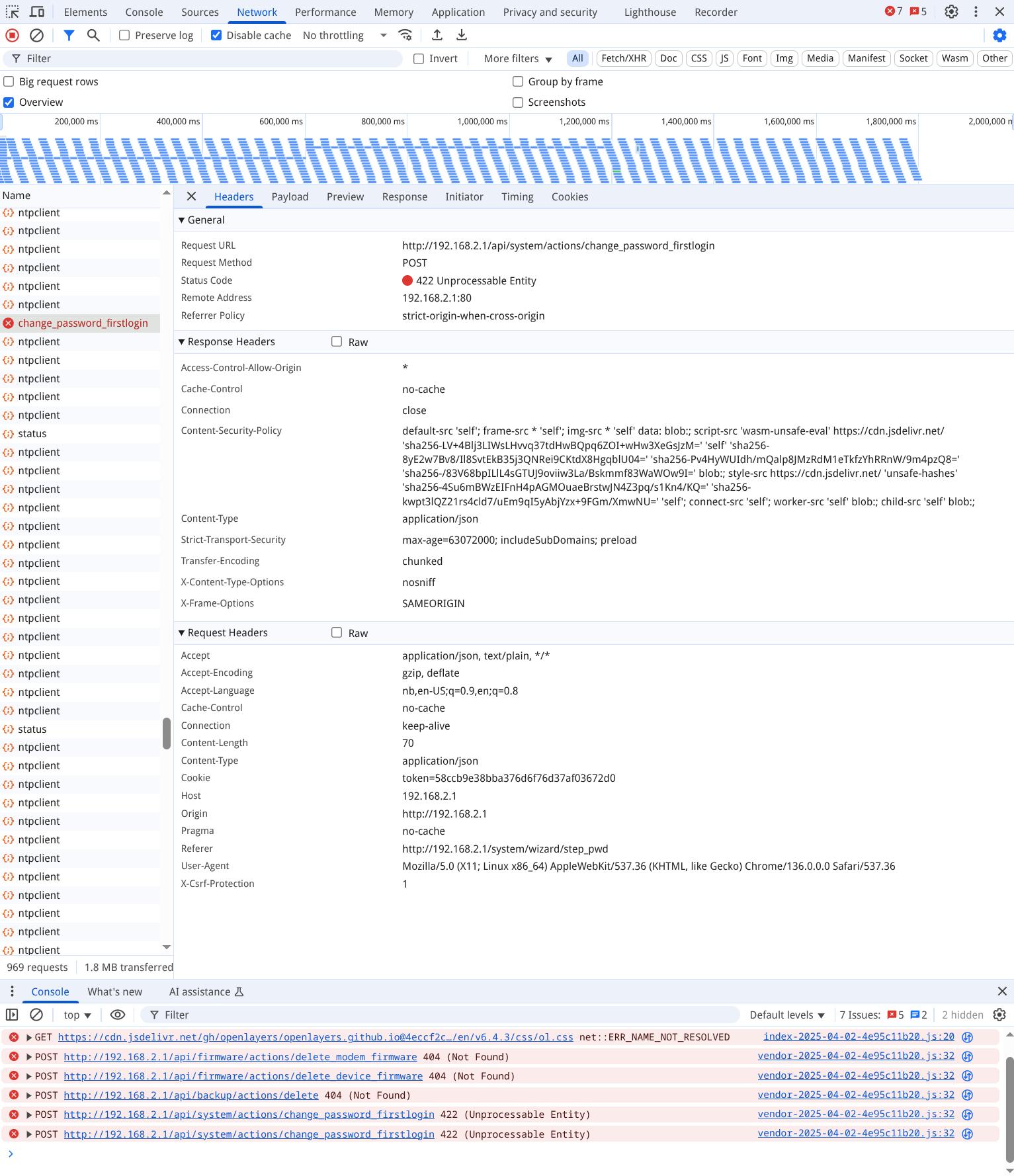Viewport: 1014px width, 1176px height.
Task: Open the Default levels dropdown
Action: pos(786,1015)
